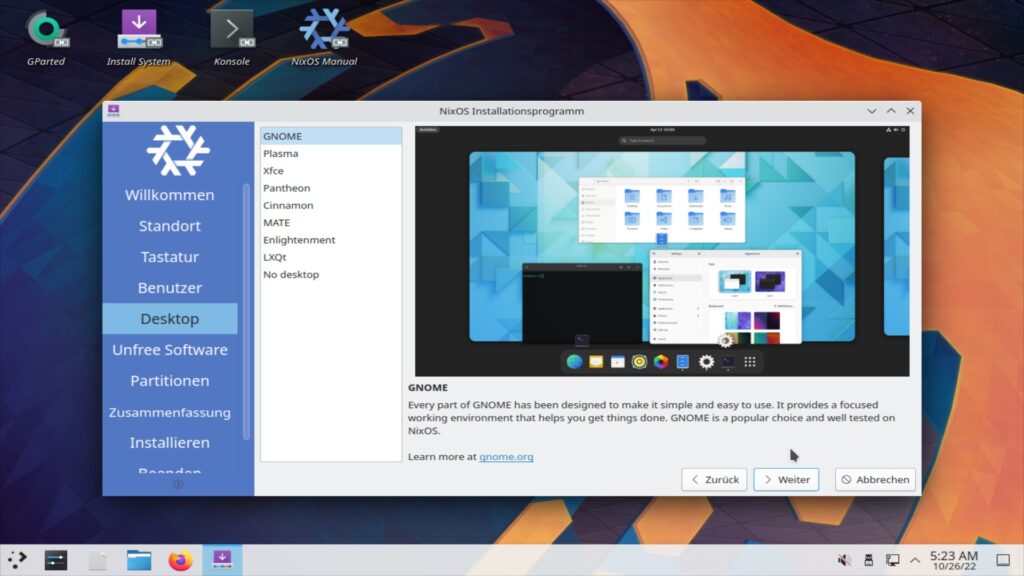The height and width of the screenshot is (576, 1024).
Task: Choose Pantheon desktop environment
Action: point(331,188)
